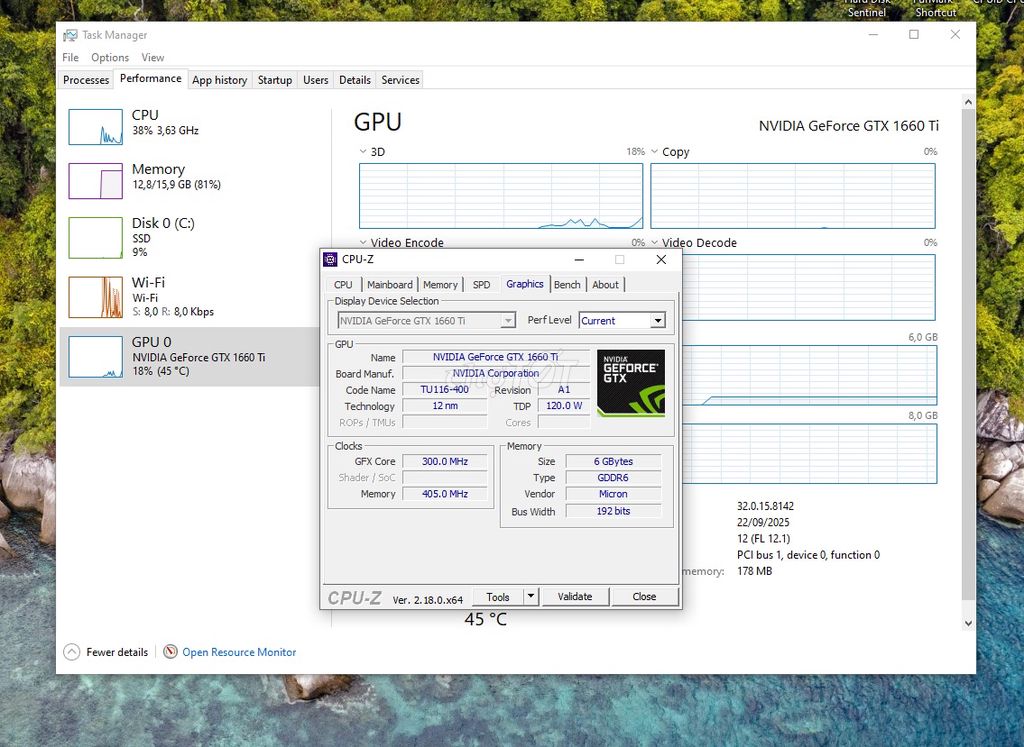Open the Bench tab in CPU-Z

point(567,285)
